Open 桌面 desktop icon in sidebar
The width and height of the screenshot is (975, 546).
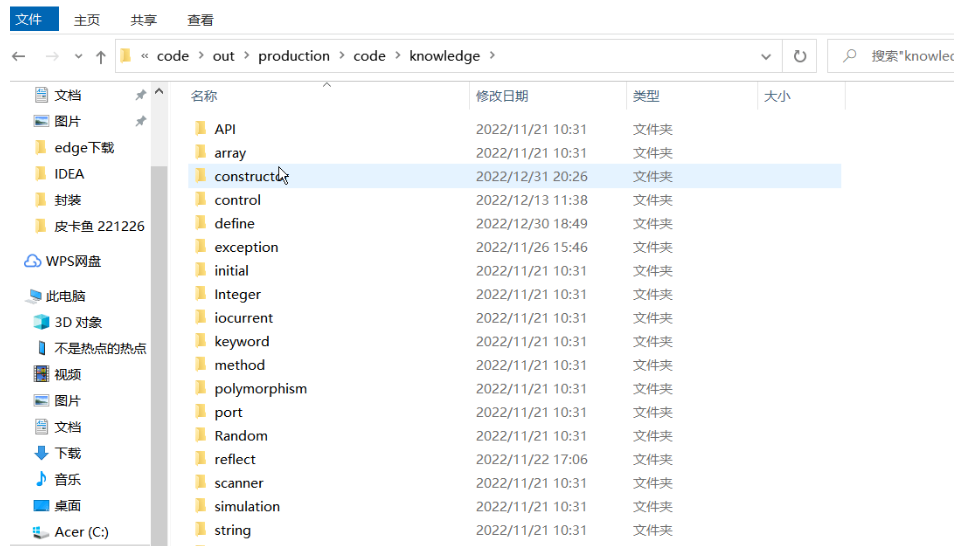coord(41,505)
